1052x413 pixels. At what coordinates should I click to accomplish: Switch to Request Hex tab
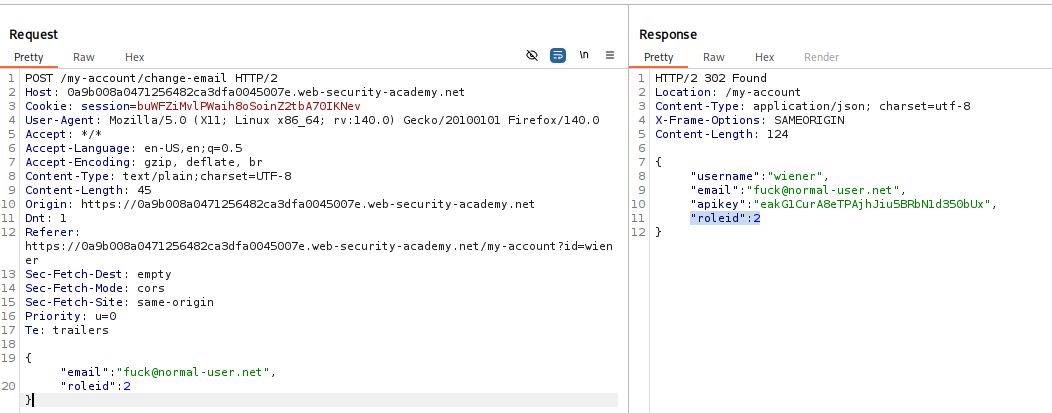point(134,57)
